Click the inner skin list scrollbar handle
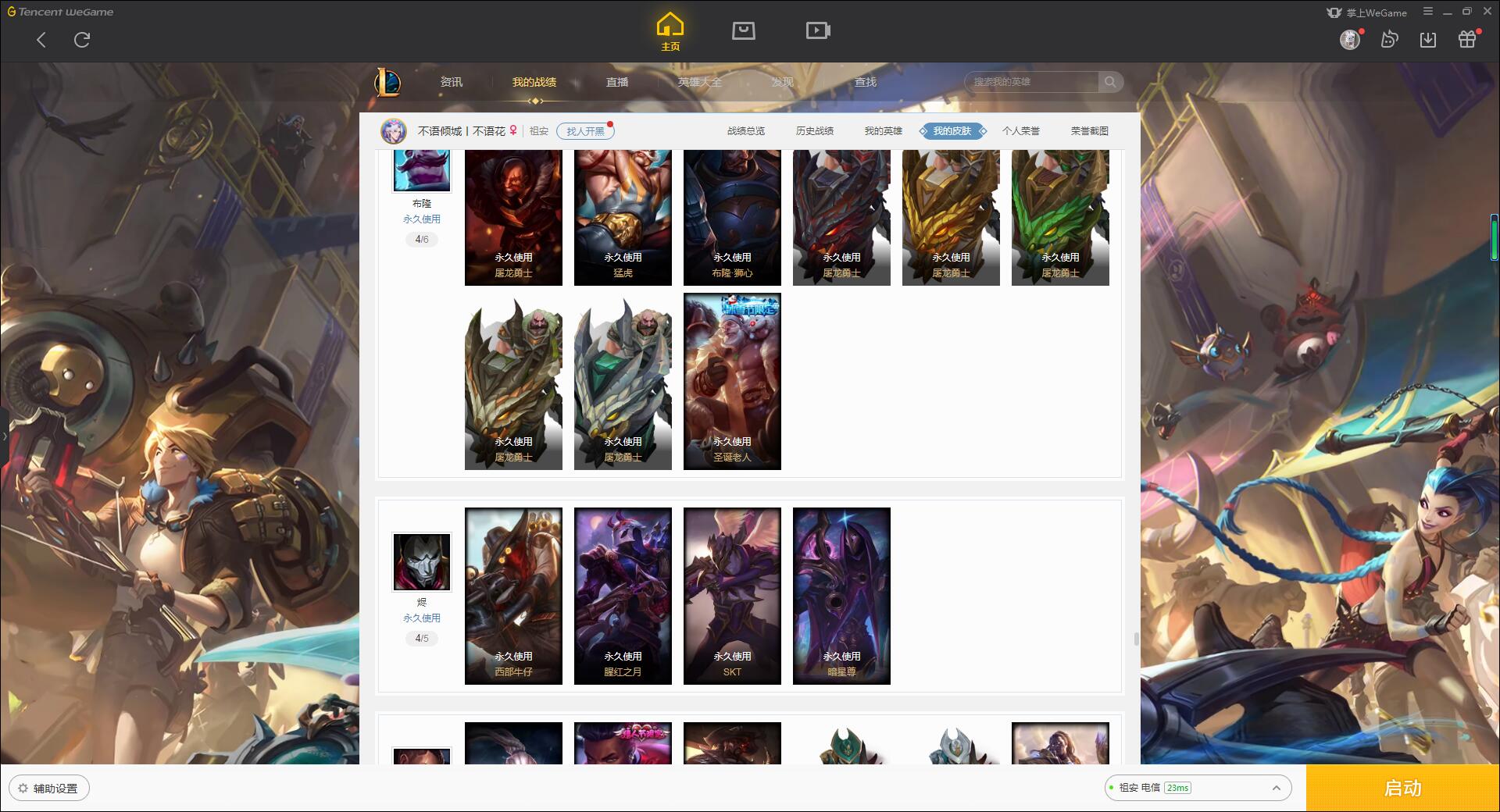 click(x=1136, y=639)
